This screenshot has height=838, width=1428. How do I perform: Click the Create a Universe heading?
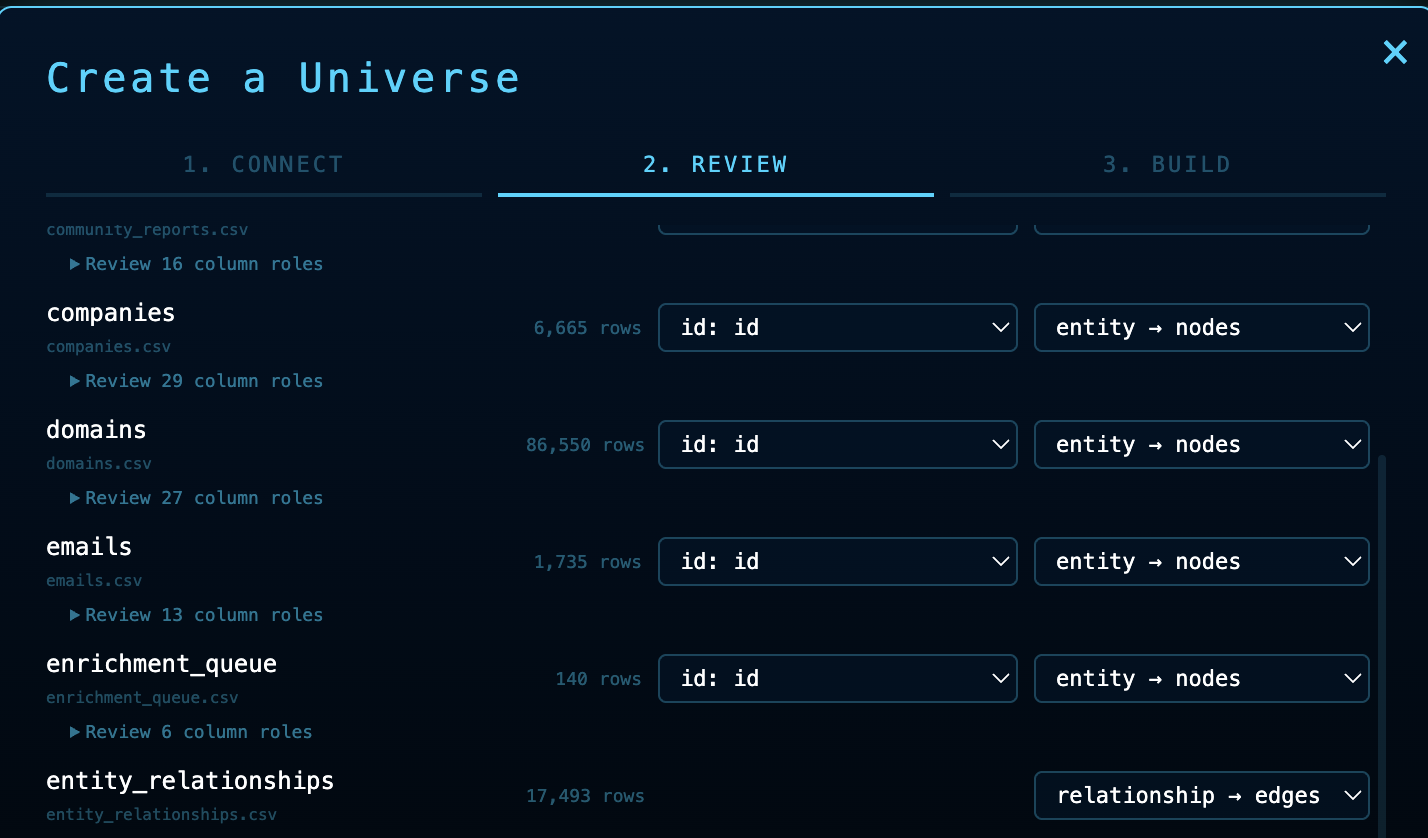[x=283, y=78]
